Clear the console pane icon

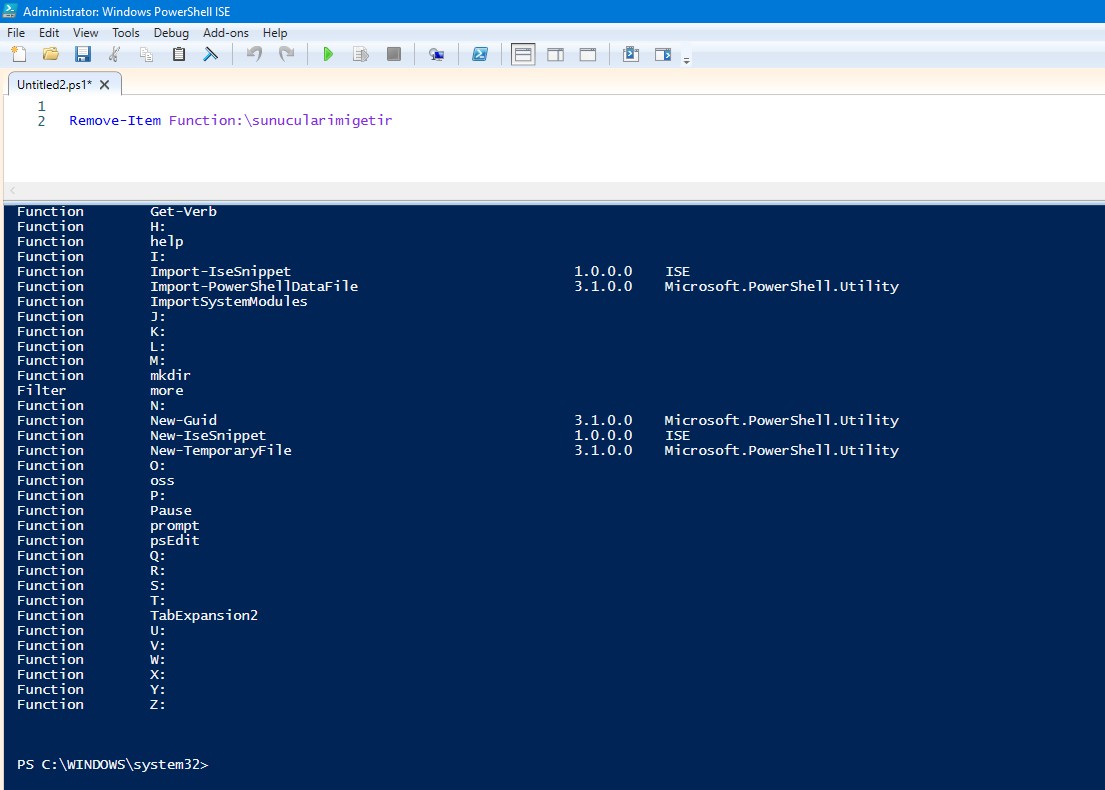click(x=210, y=54)
